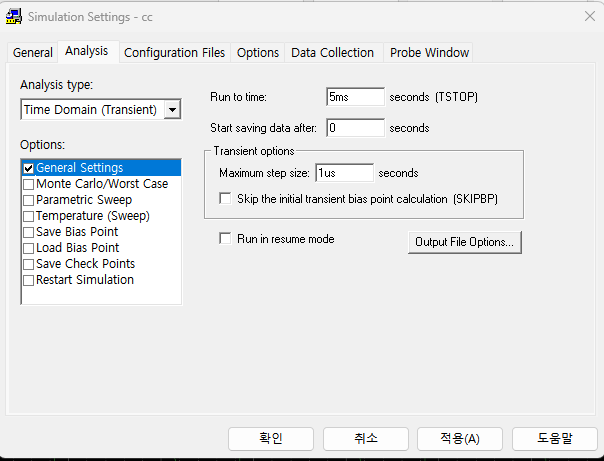
Task: Enable Skip initial transient bias point (SKIPBP)
Action: tap(225, 198)
